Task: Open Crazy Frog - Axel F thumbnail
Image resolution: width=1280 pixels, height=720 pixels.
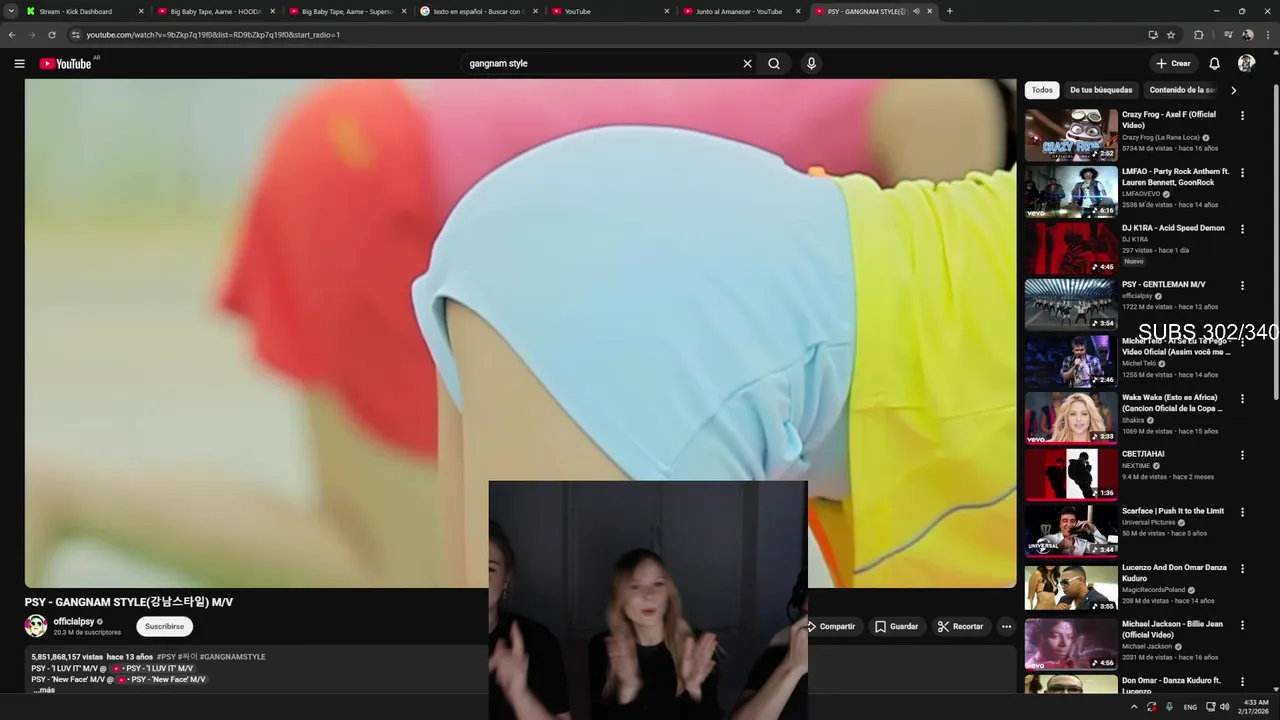Action: click(x=1071, y=135)
